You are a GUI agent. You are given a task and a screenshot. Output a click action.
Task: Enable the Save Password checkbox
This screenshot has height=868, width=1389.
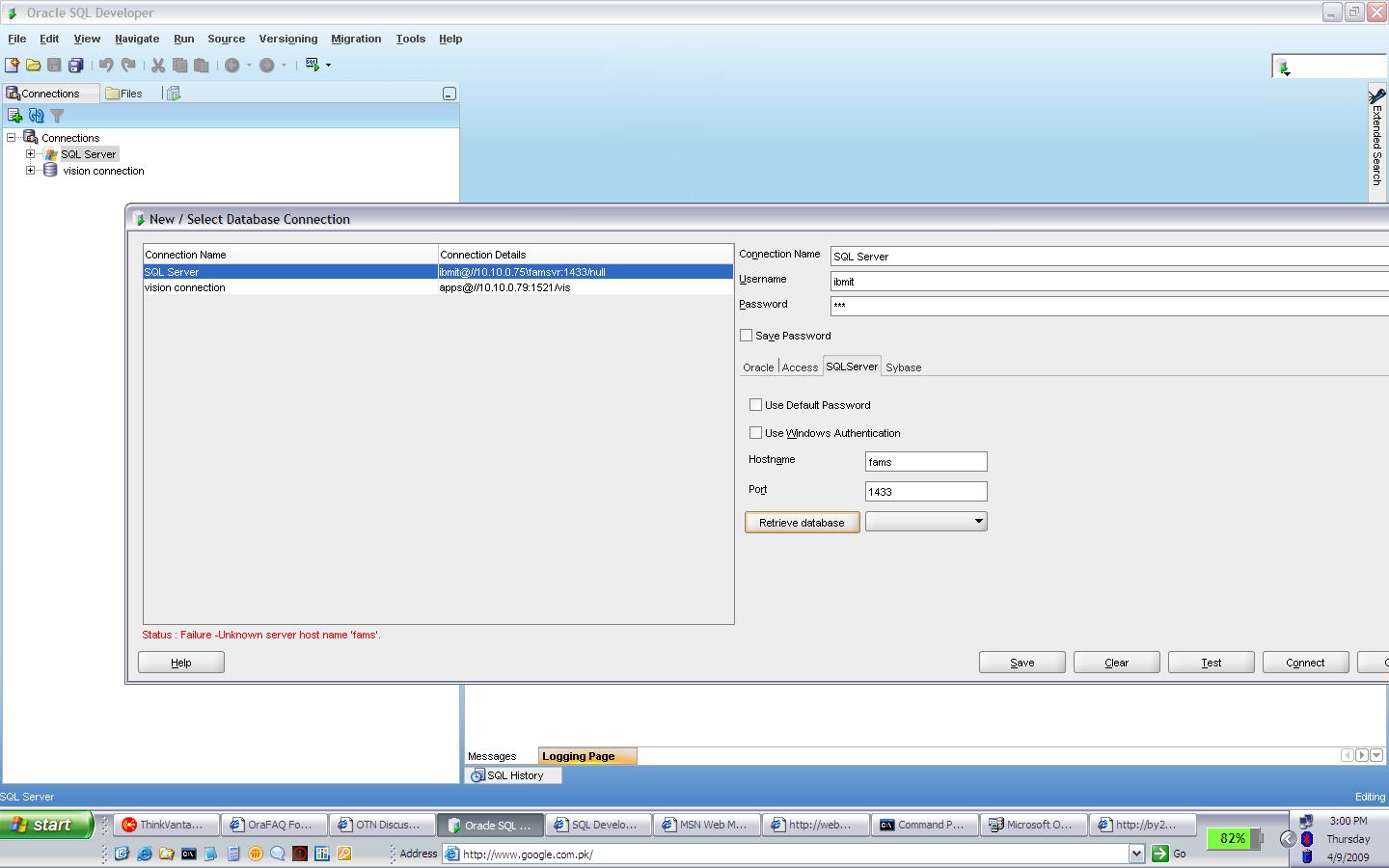click(x=746, y=336)
